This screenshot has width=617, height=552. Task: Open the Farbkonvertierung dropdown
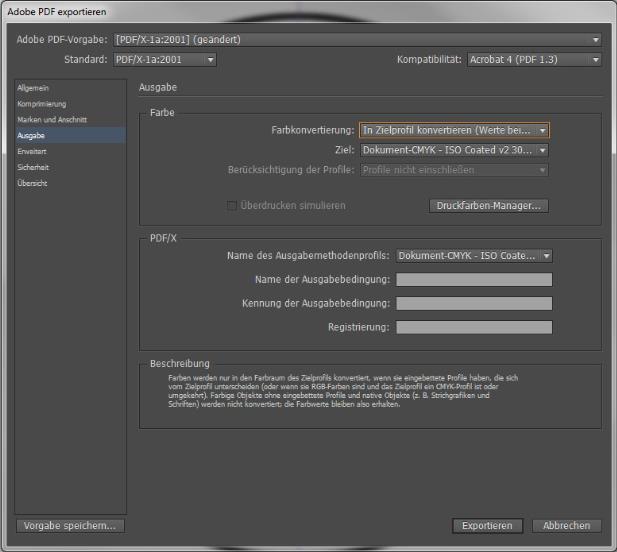pyautogui.click(x=454, y=130)
